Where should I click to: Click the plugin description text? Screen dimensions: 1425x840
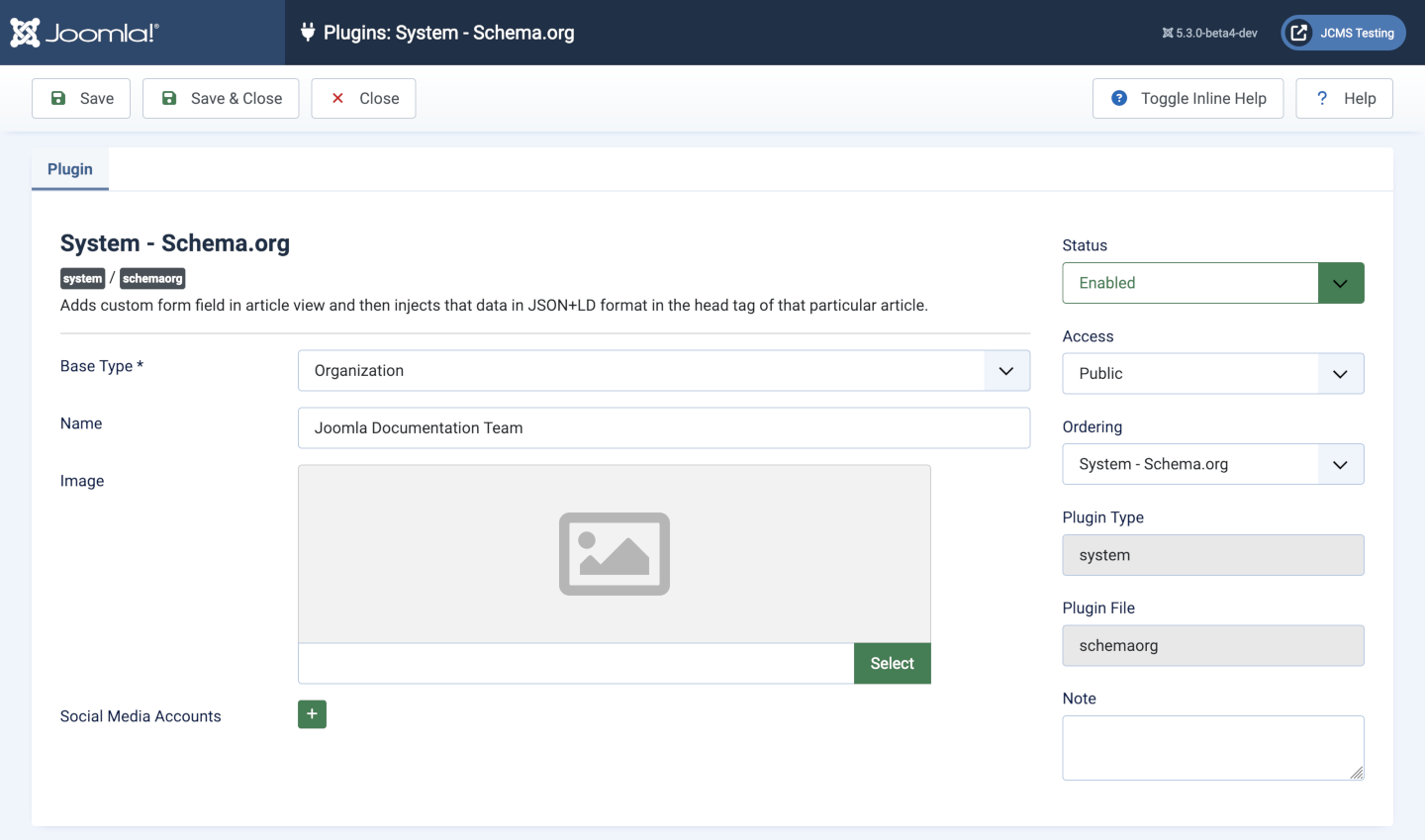coord(494,305)
